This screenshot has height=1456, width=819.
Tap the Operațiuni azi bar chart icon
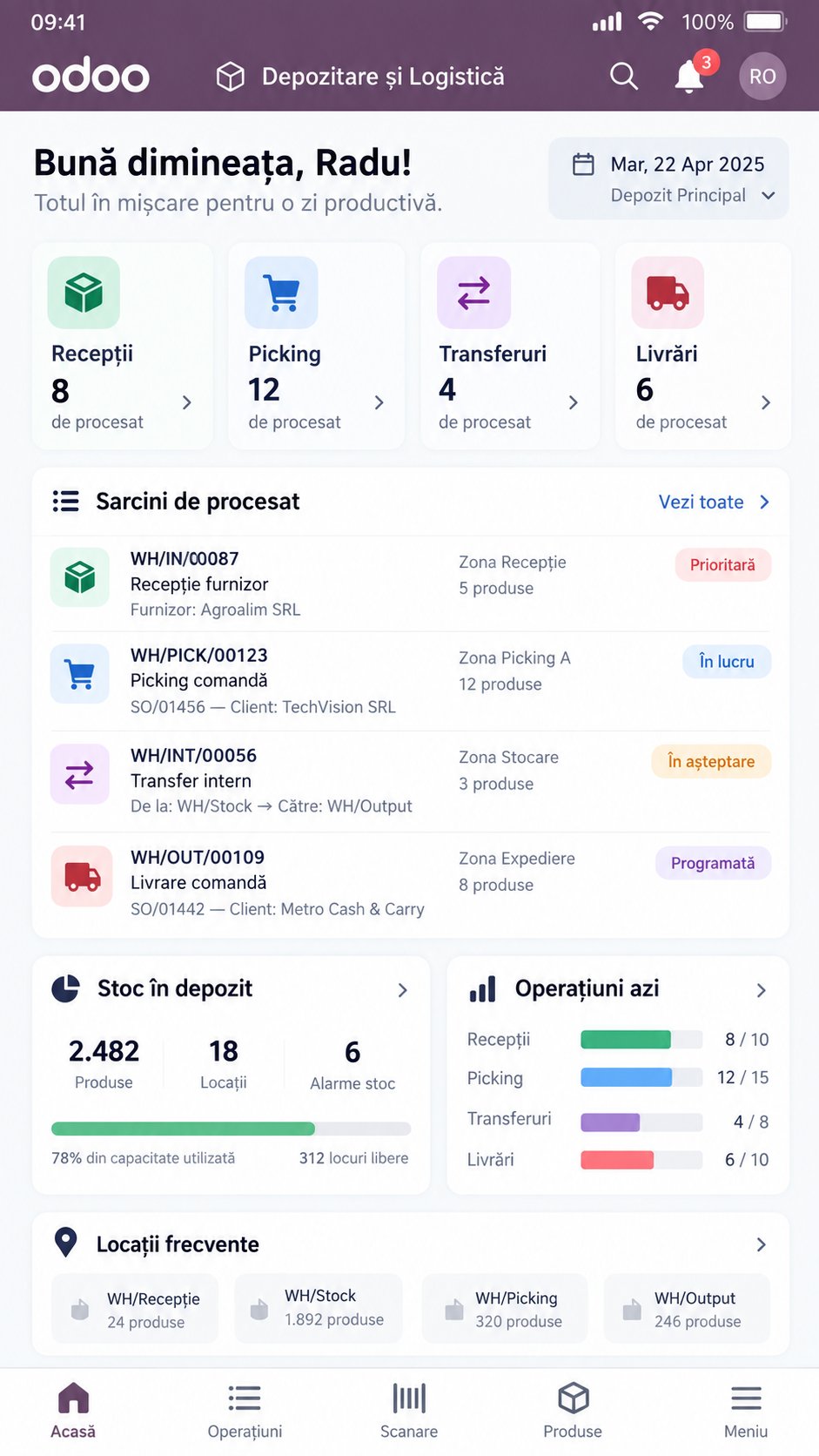[482, 989]
